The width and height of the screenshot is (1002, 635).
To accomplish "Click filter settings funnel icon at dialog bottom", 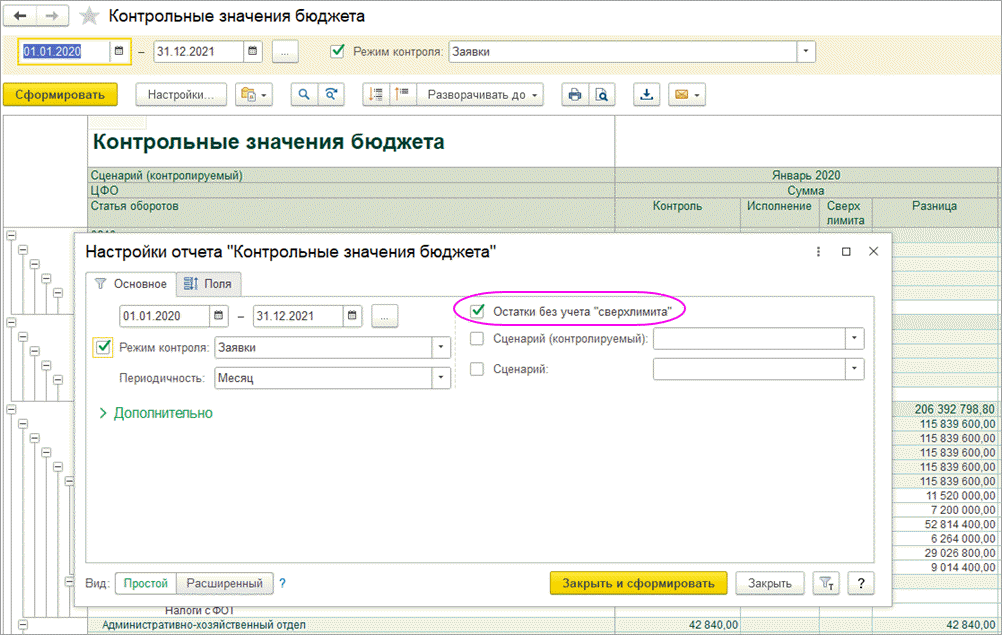I will coord(826,583).
